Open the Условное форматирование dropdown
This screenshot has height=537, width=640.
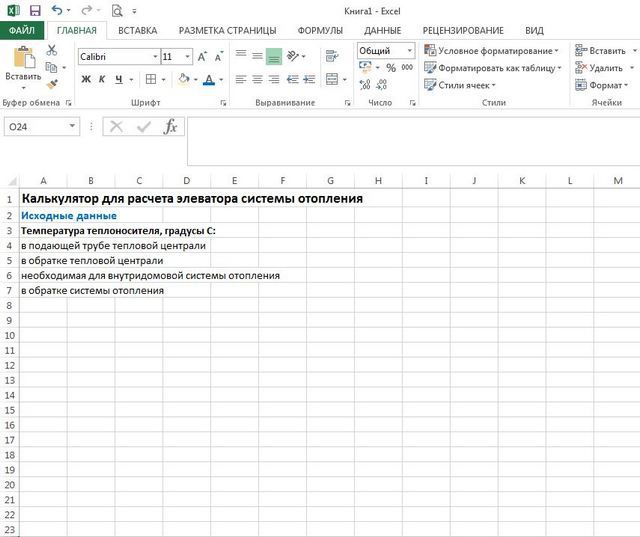point(490,51)
